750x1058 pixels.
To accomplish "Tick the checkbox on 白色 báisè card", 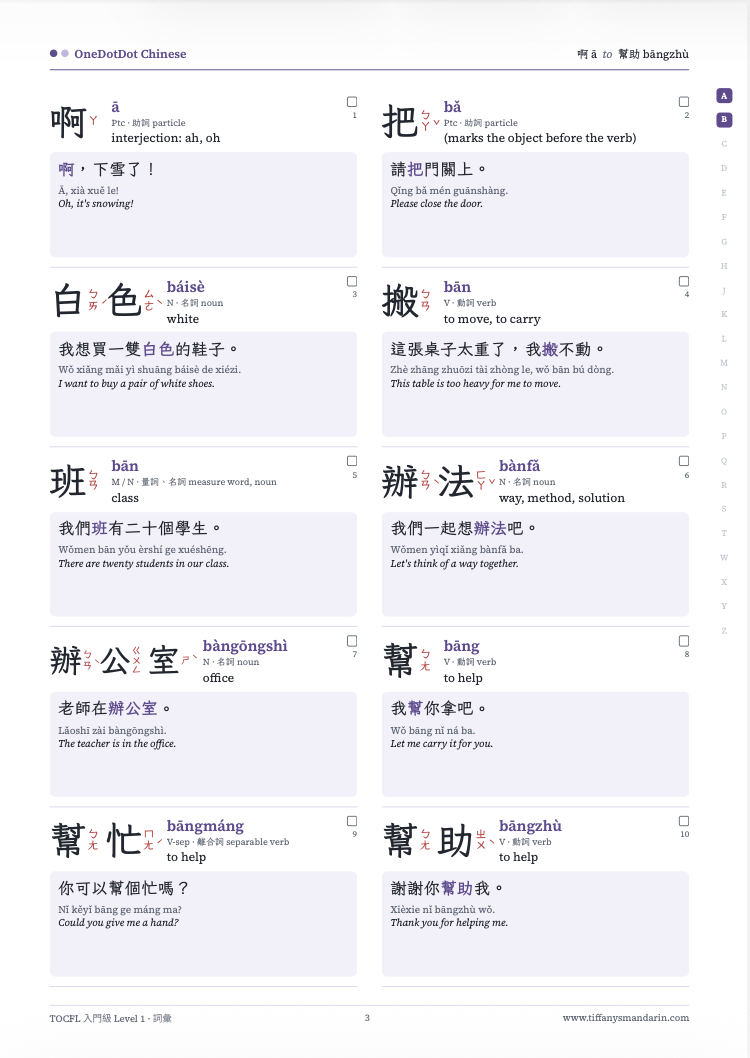I will (x=352, y=281).
